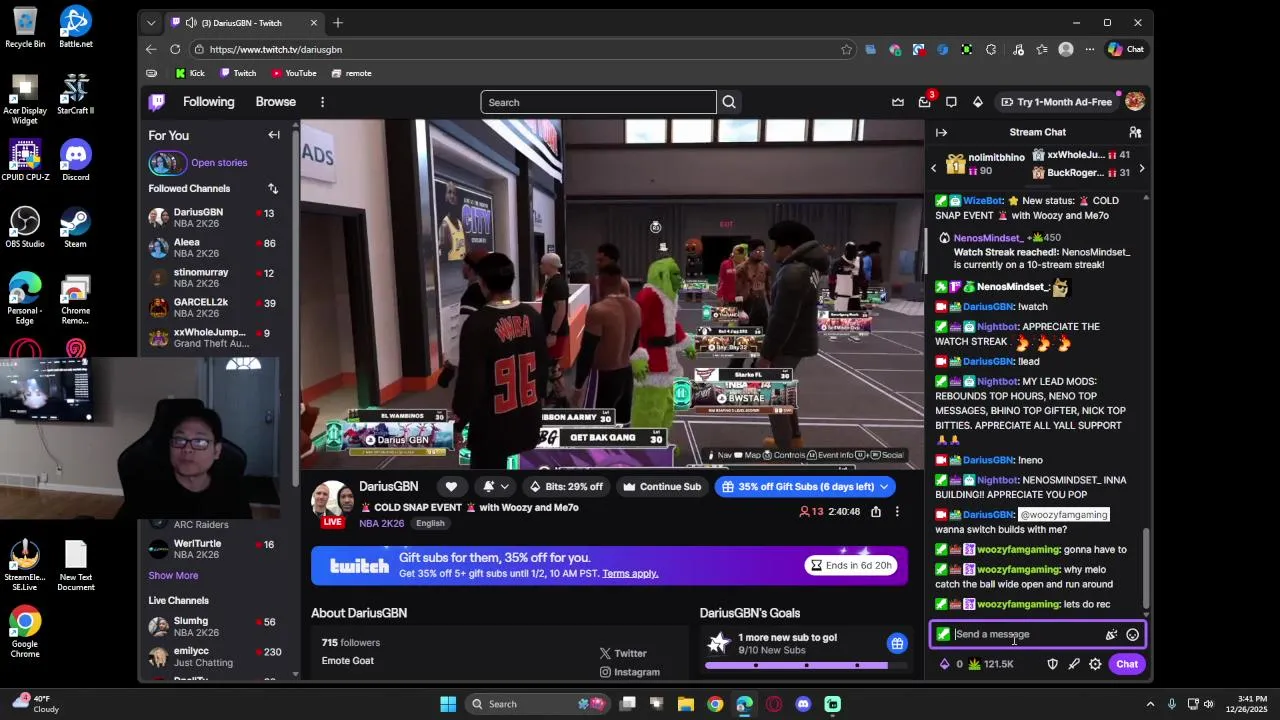The width and height of the screenshot is (1280, 720).
Task: Open the YouTube bookmark
Action: [x=294, y=73]
